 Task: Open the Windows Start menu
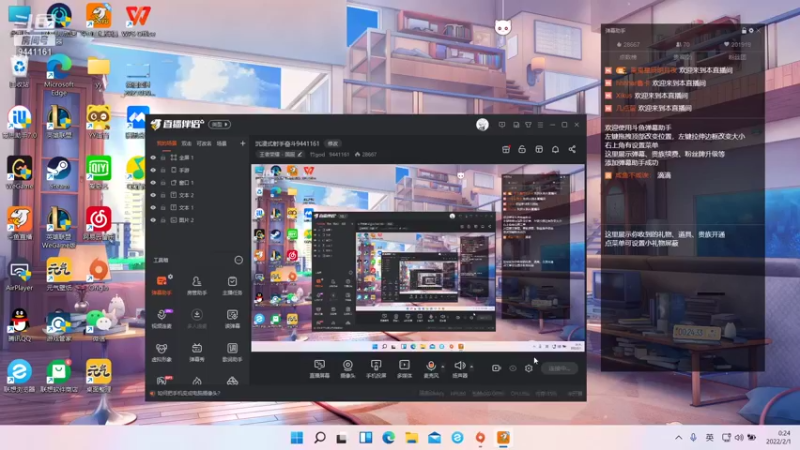[296, 438]
